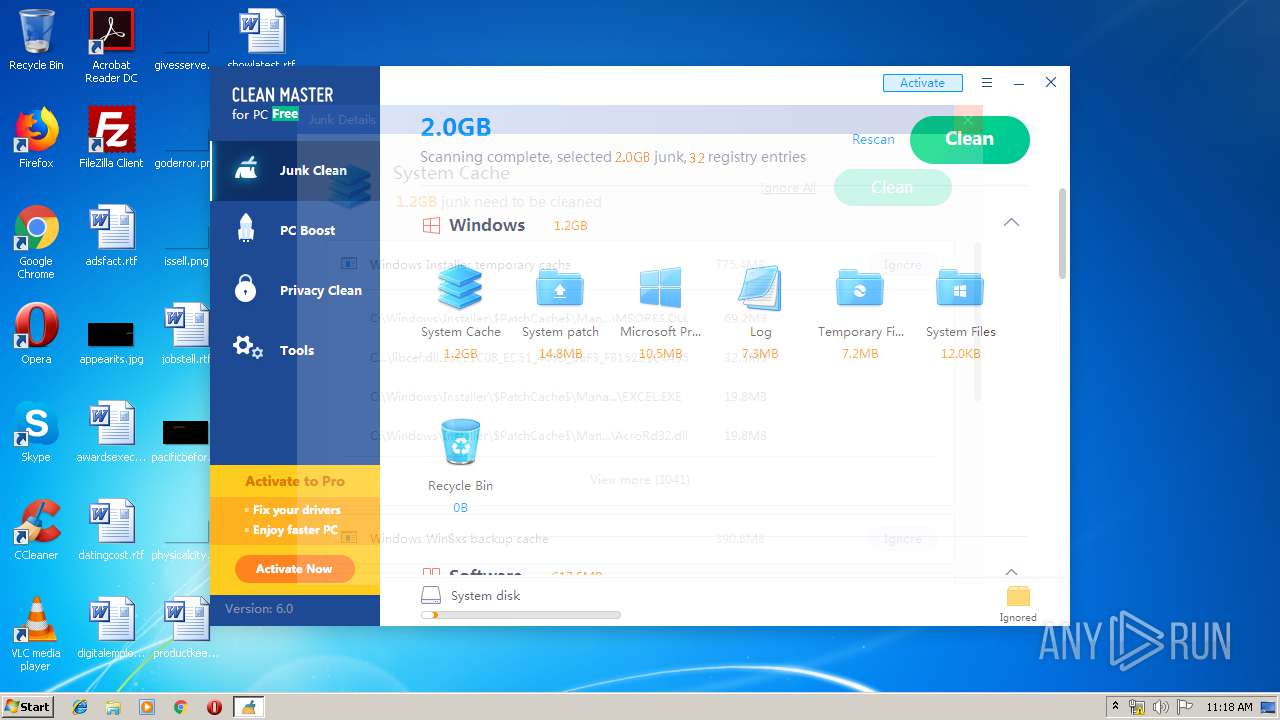
Task: Click the Windows 1.2GB size label
Action: click(x=570, y=226)
